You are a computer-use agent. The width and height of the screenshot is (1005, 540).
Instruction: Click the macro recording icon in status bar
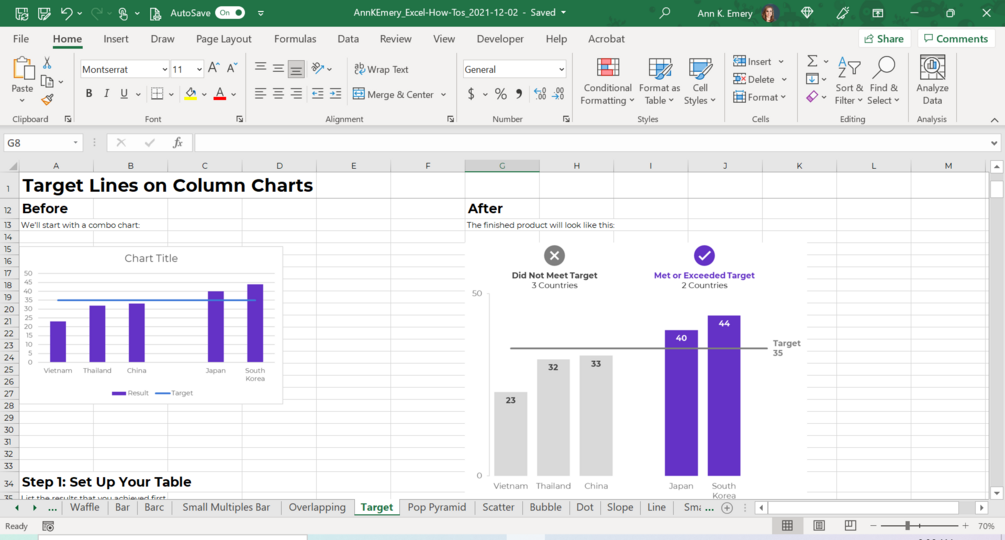tap(48, 526)
